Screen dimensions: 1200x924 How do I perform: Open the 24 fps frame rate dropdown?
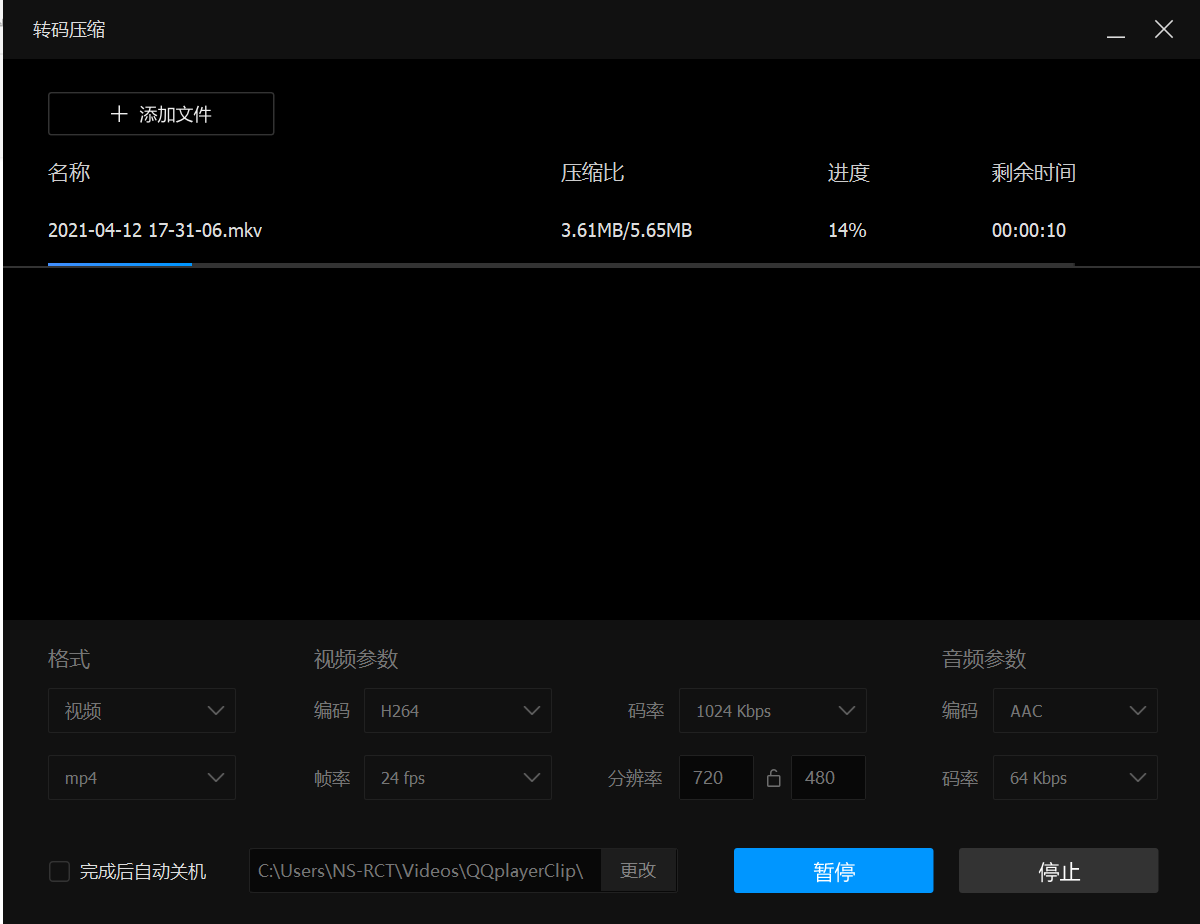tap(458, 777)
